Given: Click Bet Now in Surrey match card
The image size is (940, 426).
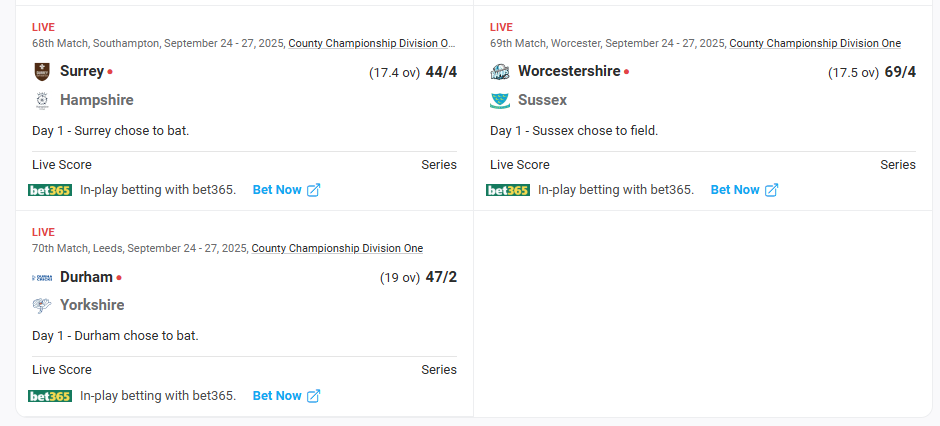Looking at the screenshot, I should tap(277, 190).
